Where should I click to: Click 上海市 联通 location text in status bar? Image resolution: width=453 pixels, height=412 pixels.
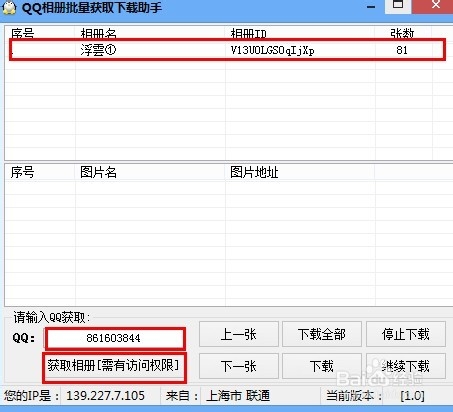(238, 396)
